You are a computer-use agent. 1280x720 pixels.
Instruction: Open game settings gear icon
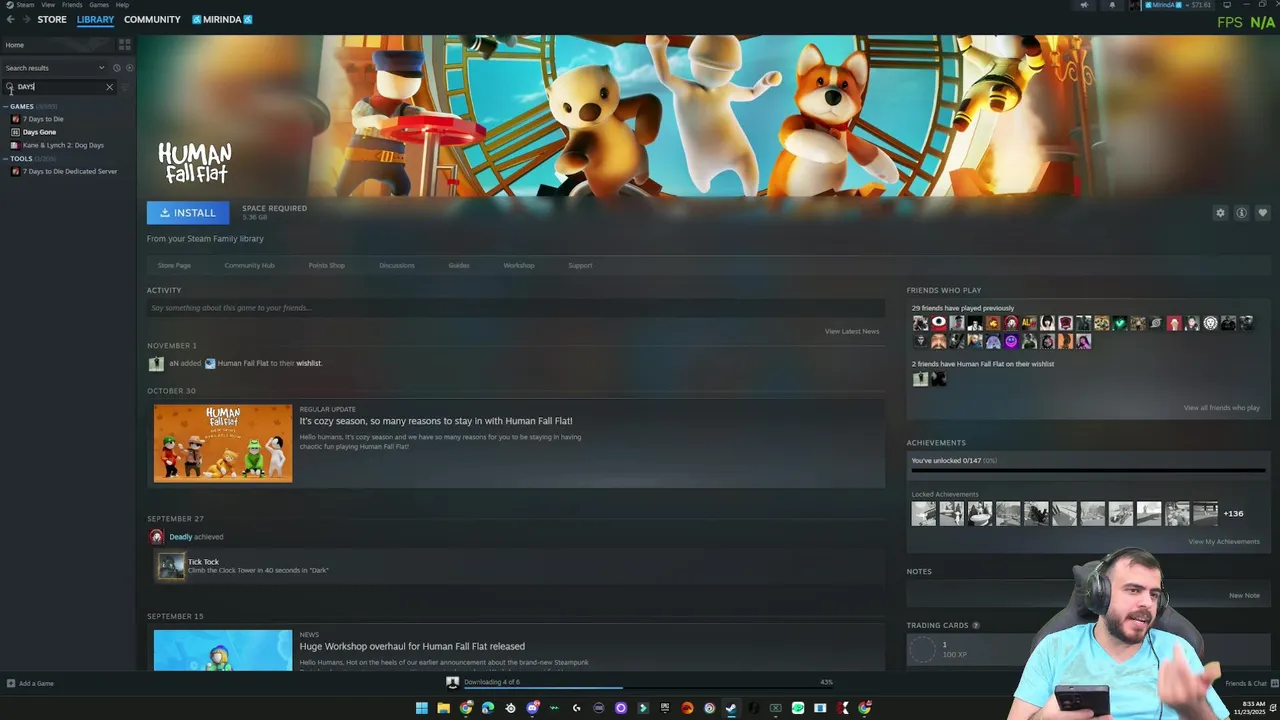point(1220,213)
